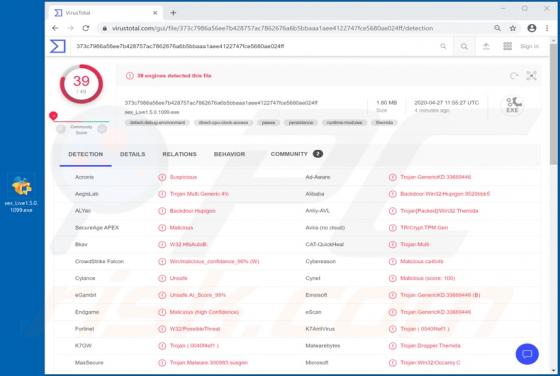Click the runtime-modules tag
560x376 pixels.
[344, 123]
